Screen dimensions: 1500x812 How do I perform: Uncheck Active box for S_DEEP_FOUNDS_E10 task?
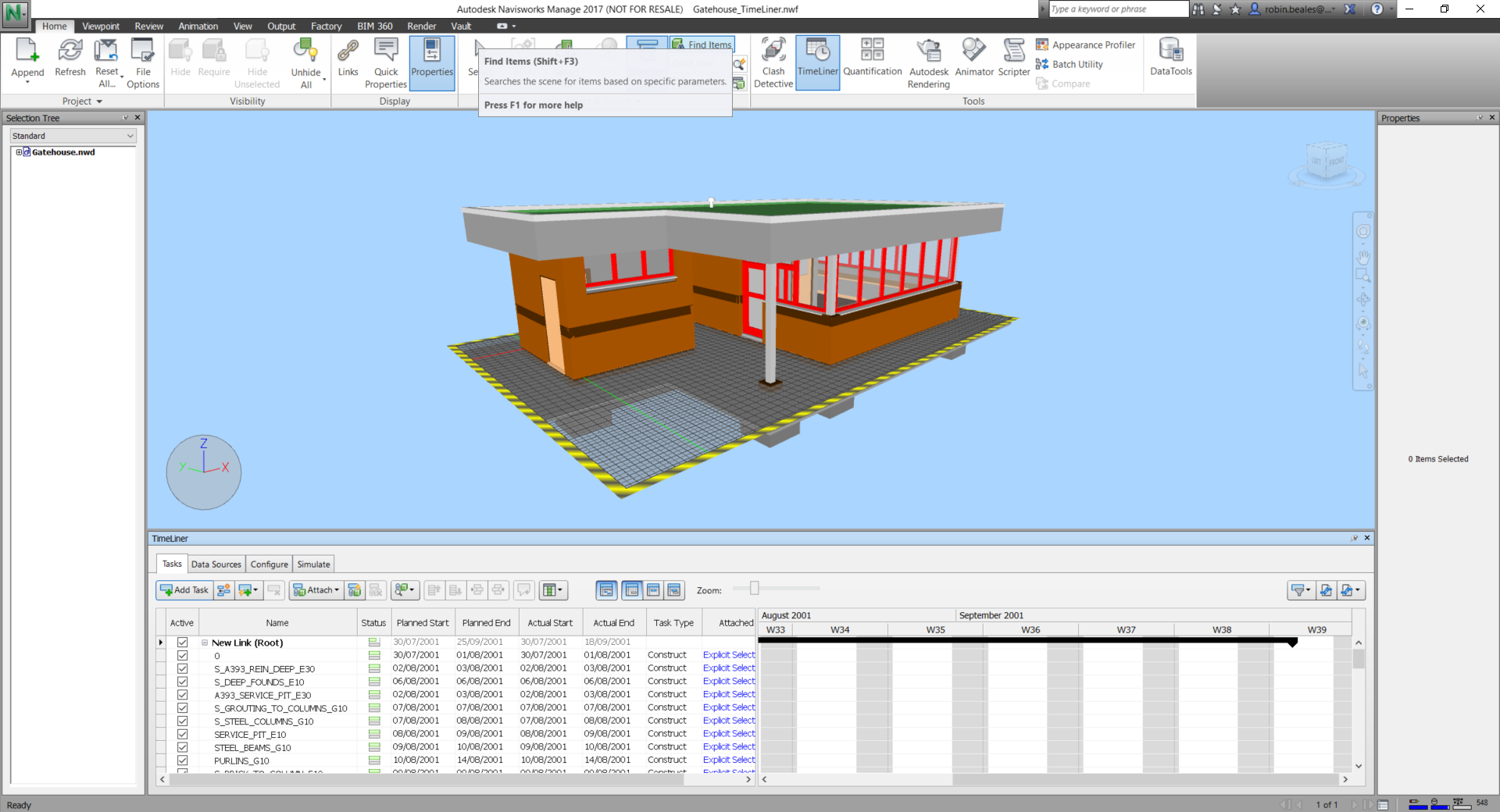(x=183, y=682)
